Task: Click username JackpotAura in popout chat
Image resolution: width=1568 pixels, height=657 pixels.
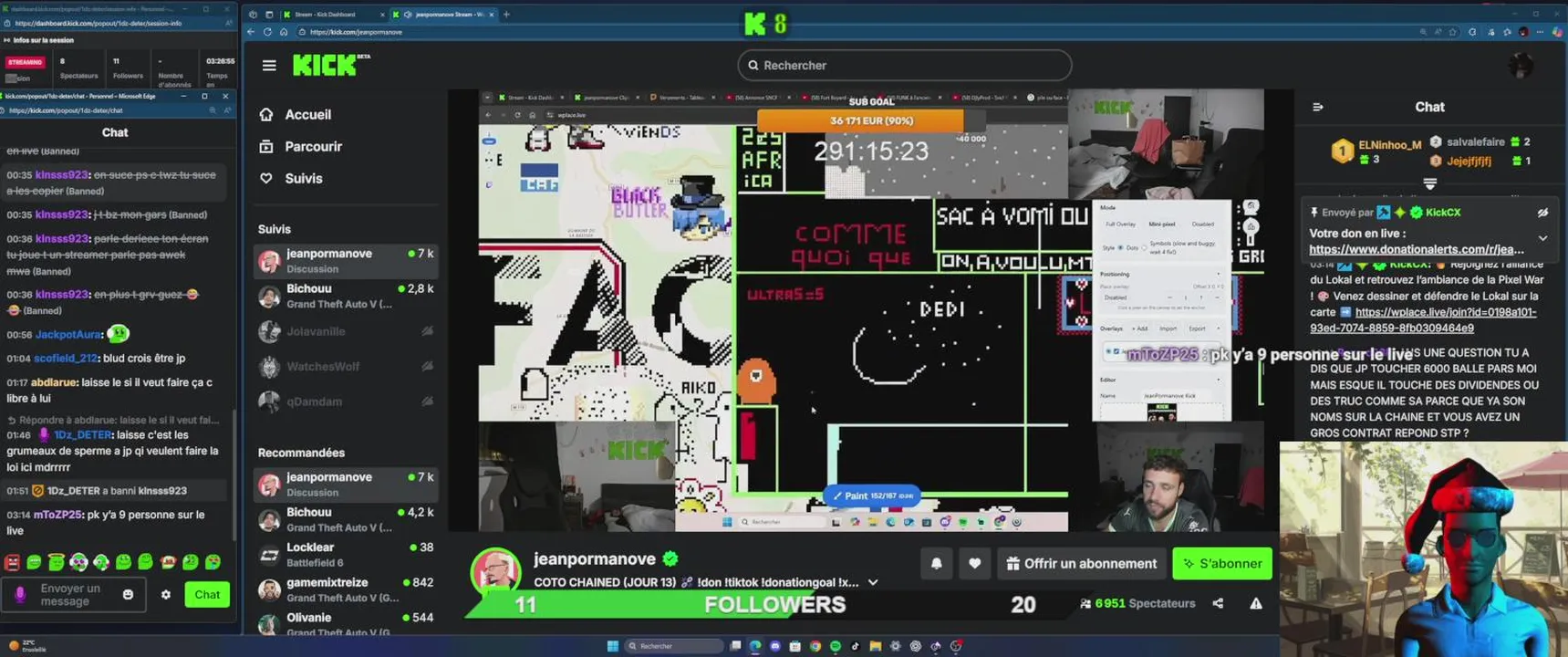Action: pyautogui.click(x=68, y=335)
